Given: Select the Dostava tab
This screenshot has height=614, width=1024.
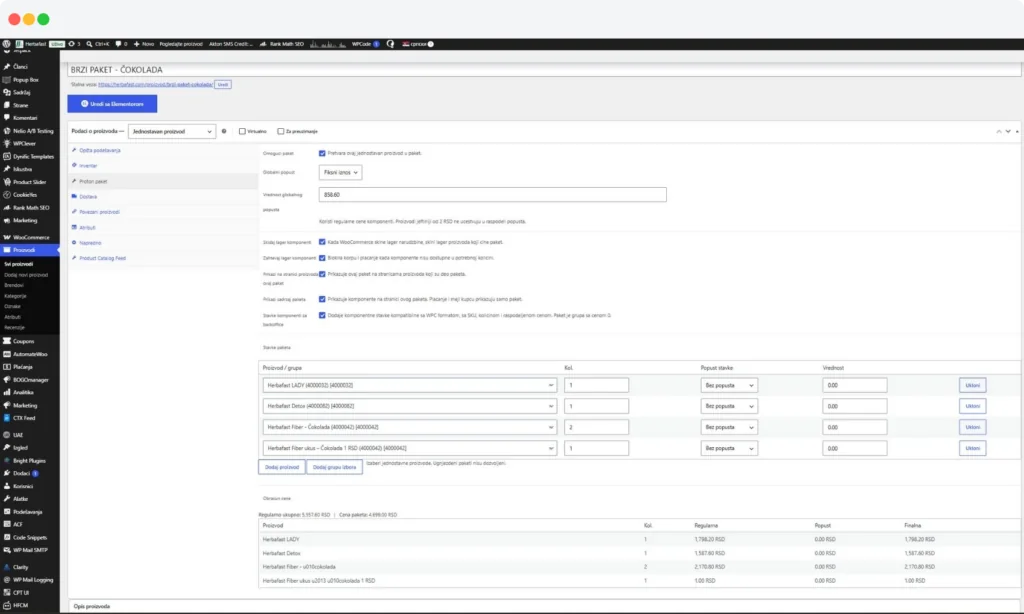Looking at the screenshot, I should click(88, 197).
